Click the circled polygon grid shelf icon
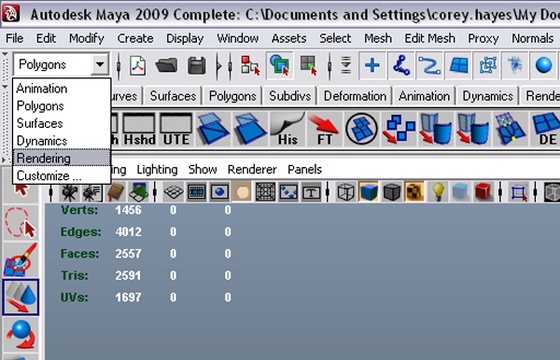 coord(361,129)
